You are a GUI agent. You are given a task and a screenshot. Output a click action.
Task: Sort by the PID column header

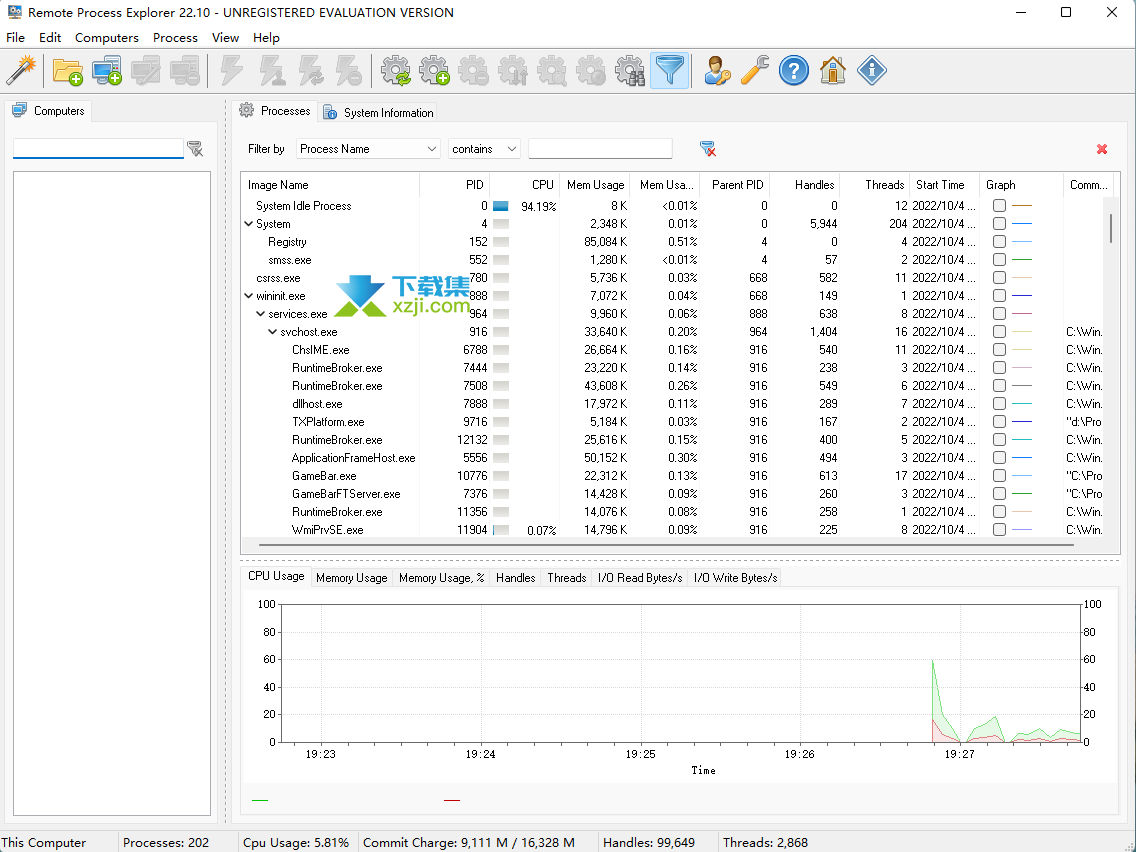click(x=454, y=185)
